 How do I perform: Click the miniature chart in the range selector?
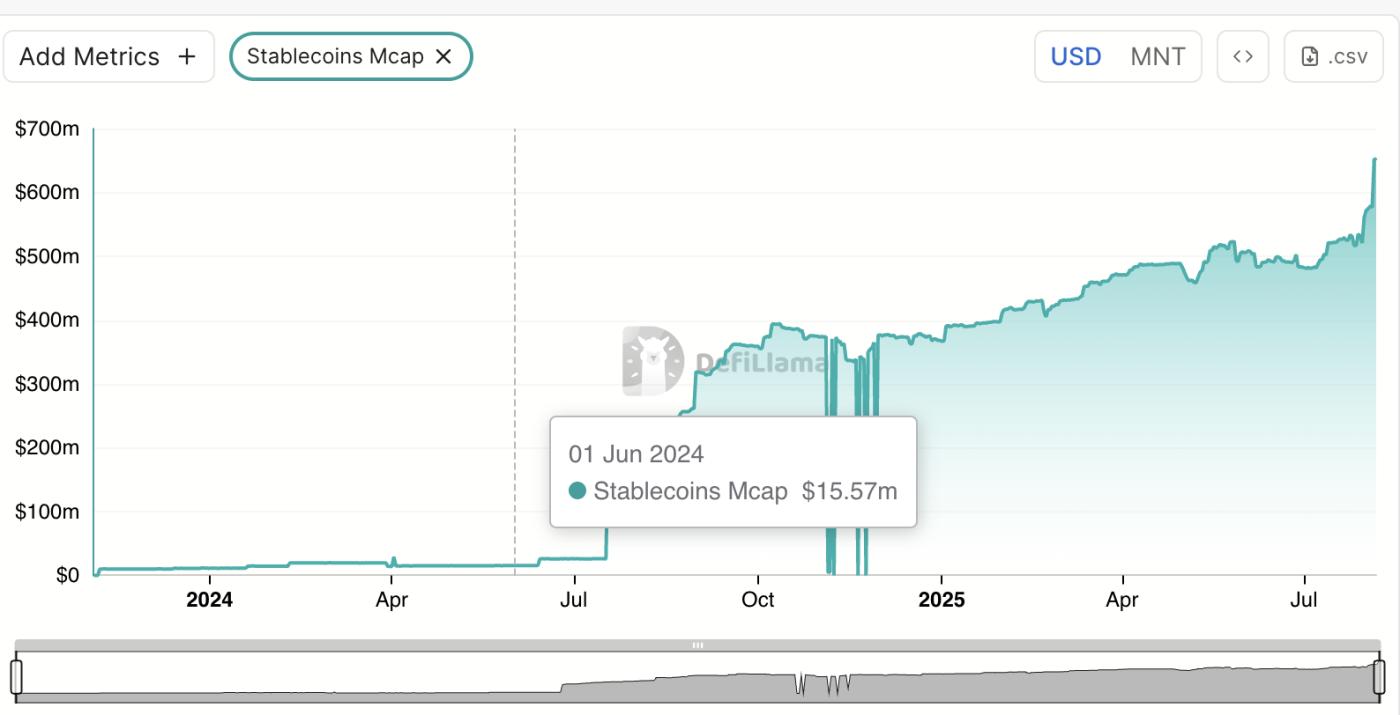tap(700, 678)
